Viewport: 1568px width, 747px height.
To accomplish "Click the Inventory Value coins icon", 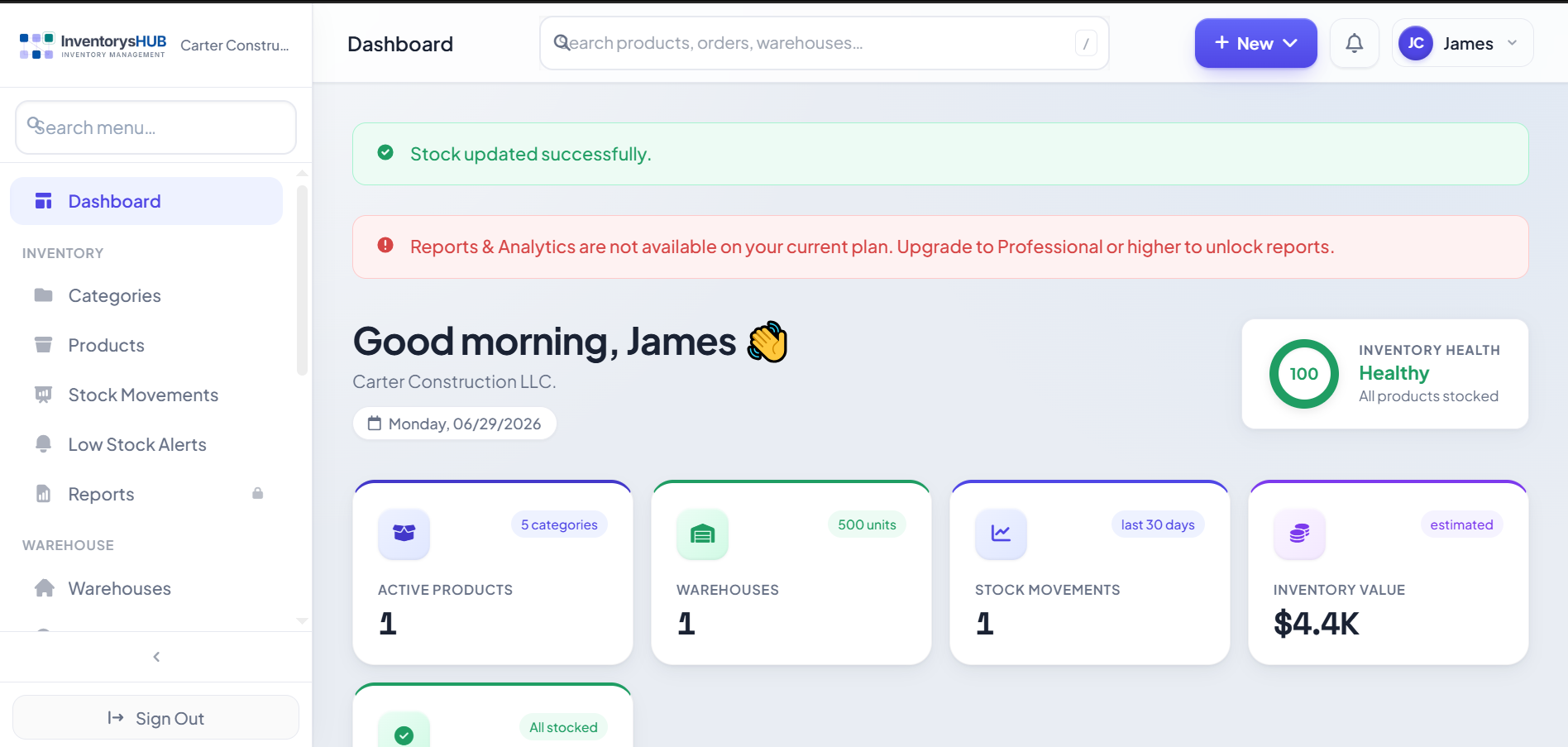I will click(x=1299, y=534).
